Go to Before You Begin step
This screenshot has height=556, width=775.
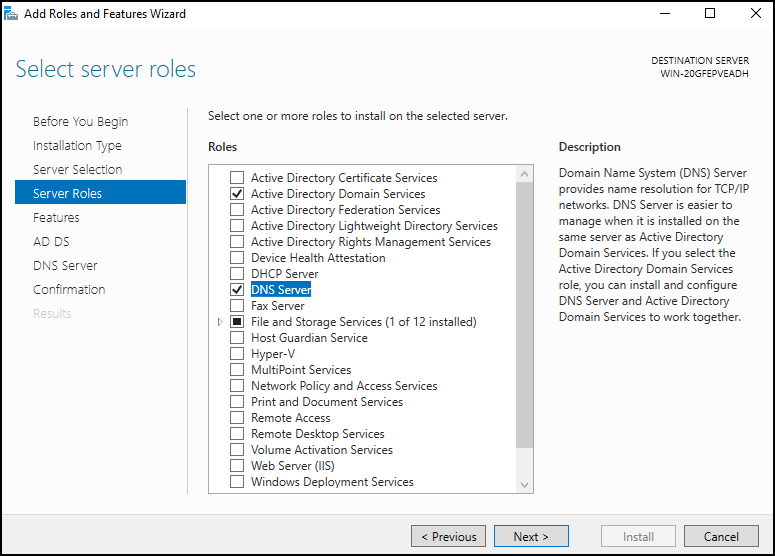coord(81,122)
